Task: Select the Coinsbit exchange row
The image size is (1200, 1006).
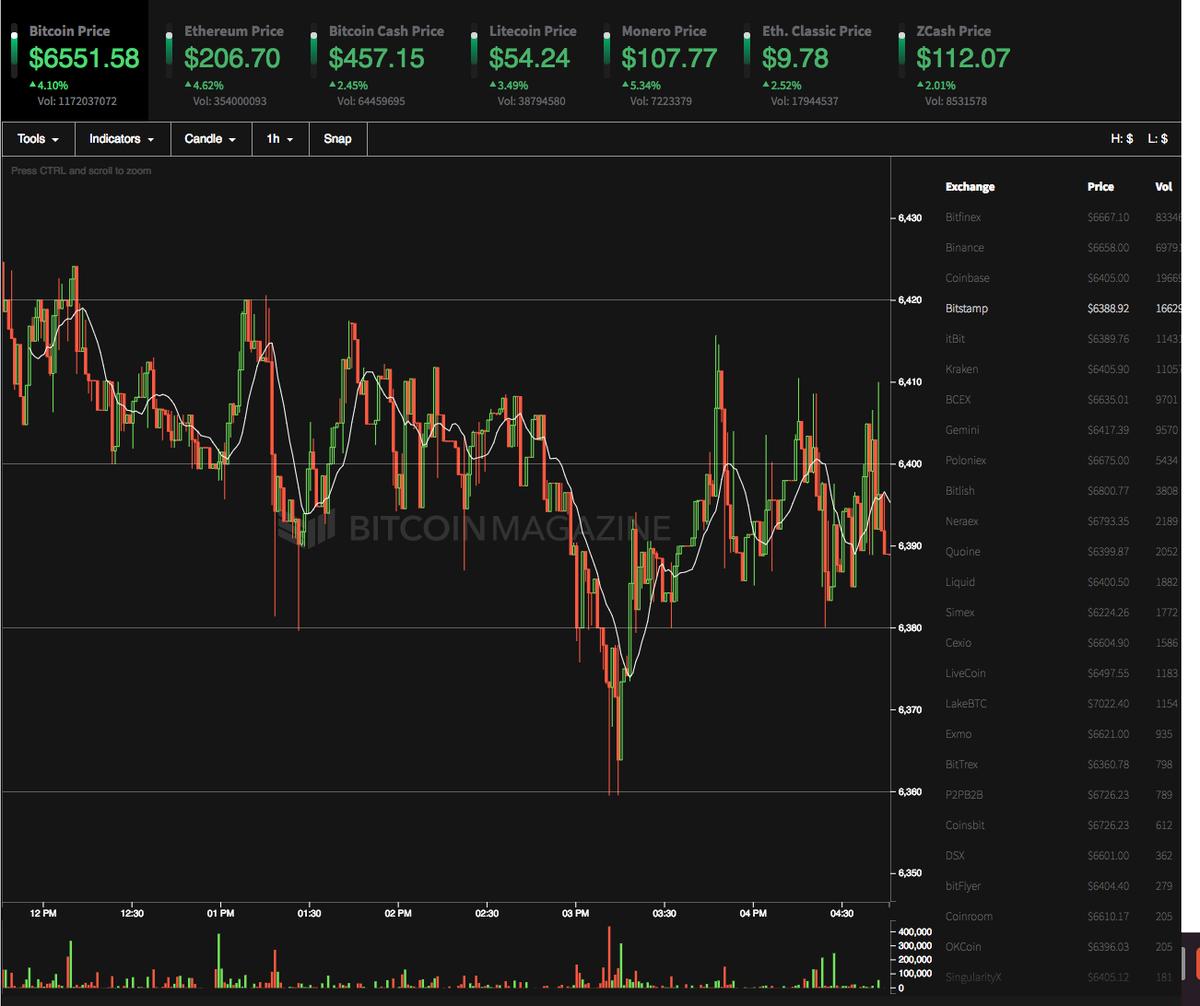Action: tap(1063, 826)
